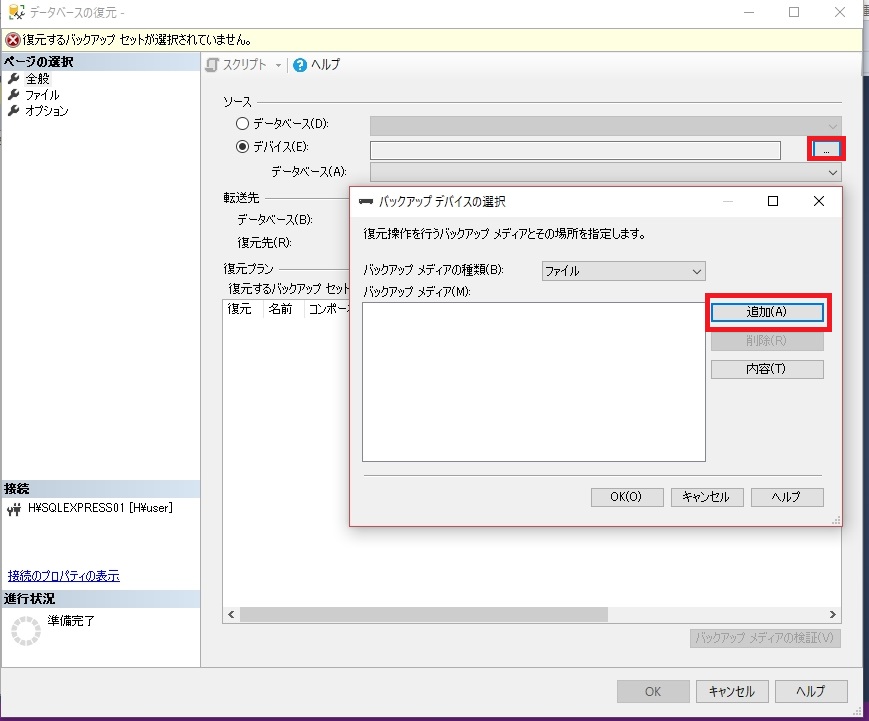Click the 内容(T) button
This screenshot has width=869, height=721.
coord(767,369)
